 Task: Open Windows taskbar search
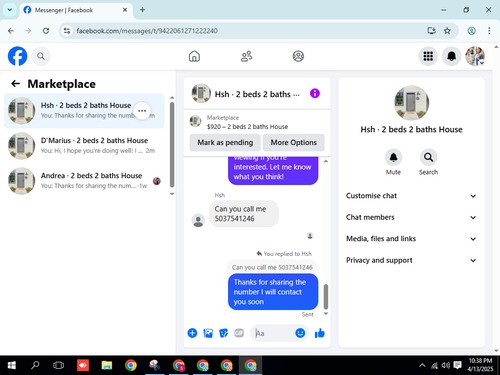click(35, 365)
